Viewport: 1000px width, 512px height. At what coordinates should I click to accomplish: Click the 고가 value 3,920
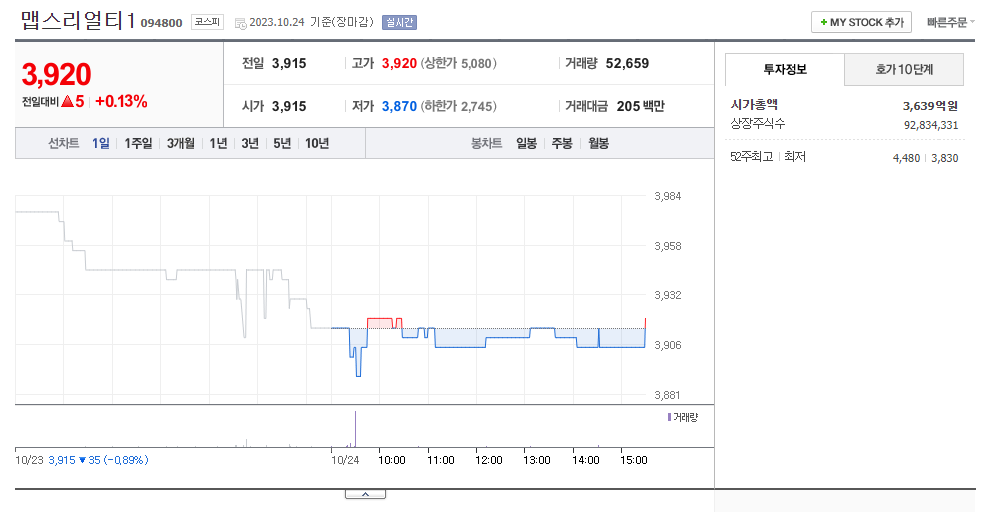[x=399, y=63]
